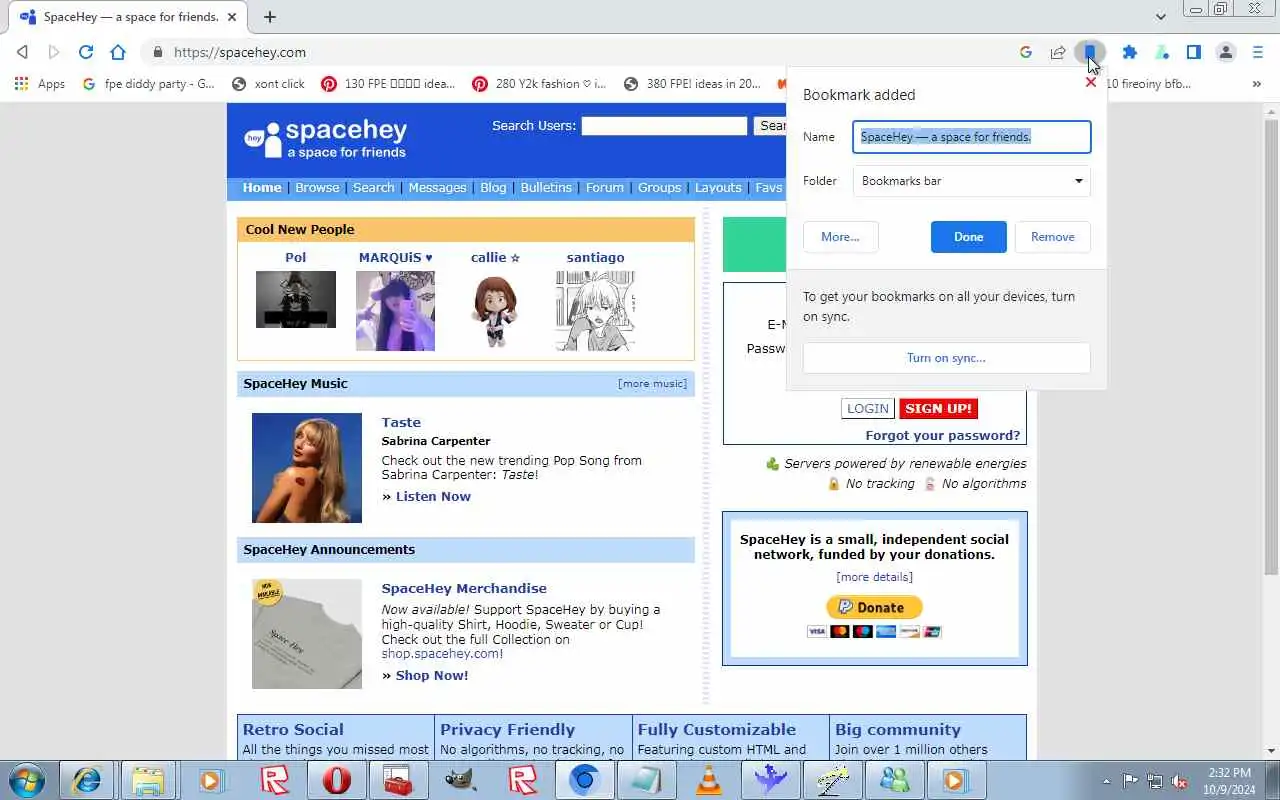Open the Apps shortcut in bookmarks bar
1280x800 pixels.
pyautogui.click(x=40, y=84)
